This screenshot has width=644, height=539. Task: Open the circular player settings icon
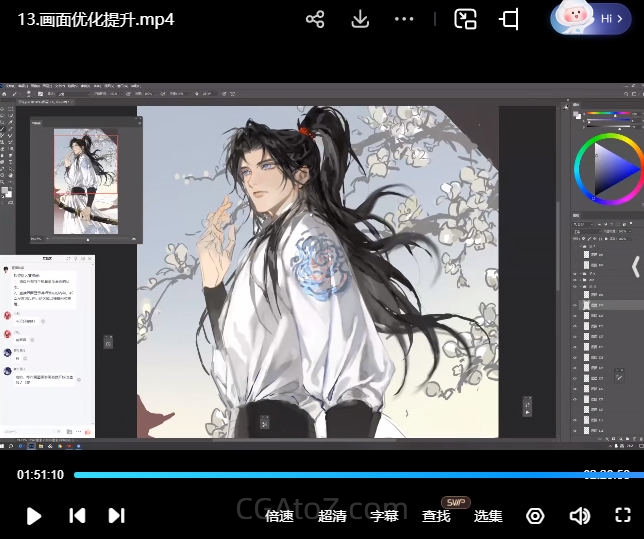[x=535, y=516]
